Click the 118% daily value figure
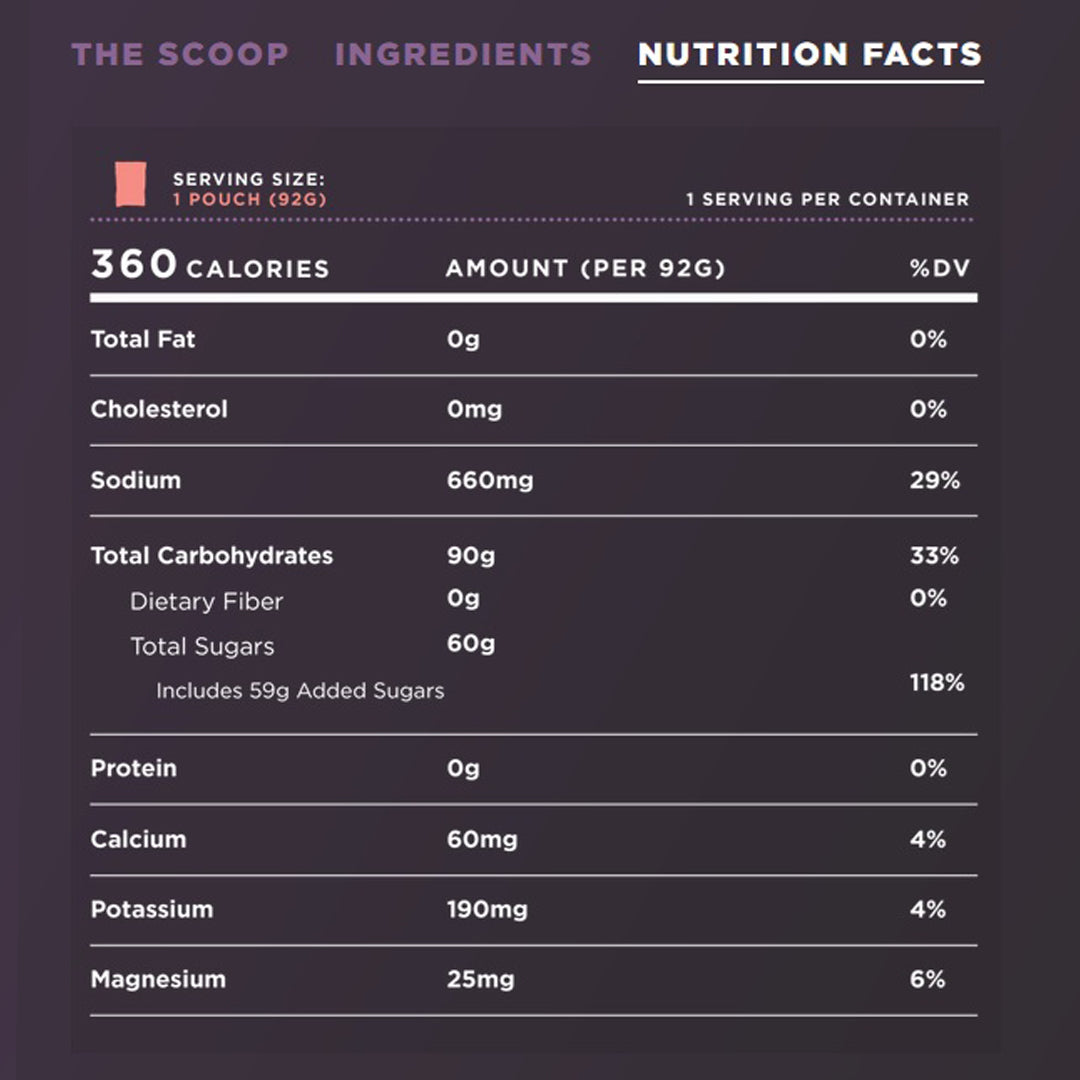Viewport: 1080px width, 1080px height. [937, 683]
